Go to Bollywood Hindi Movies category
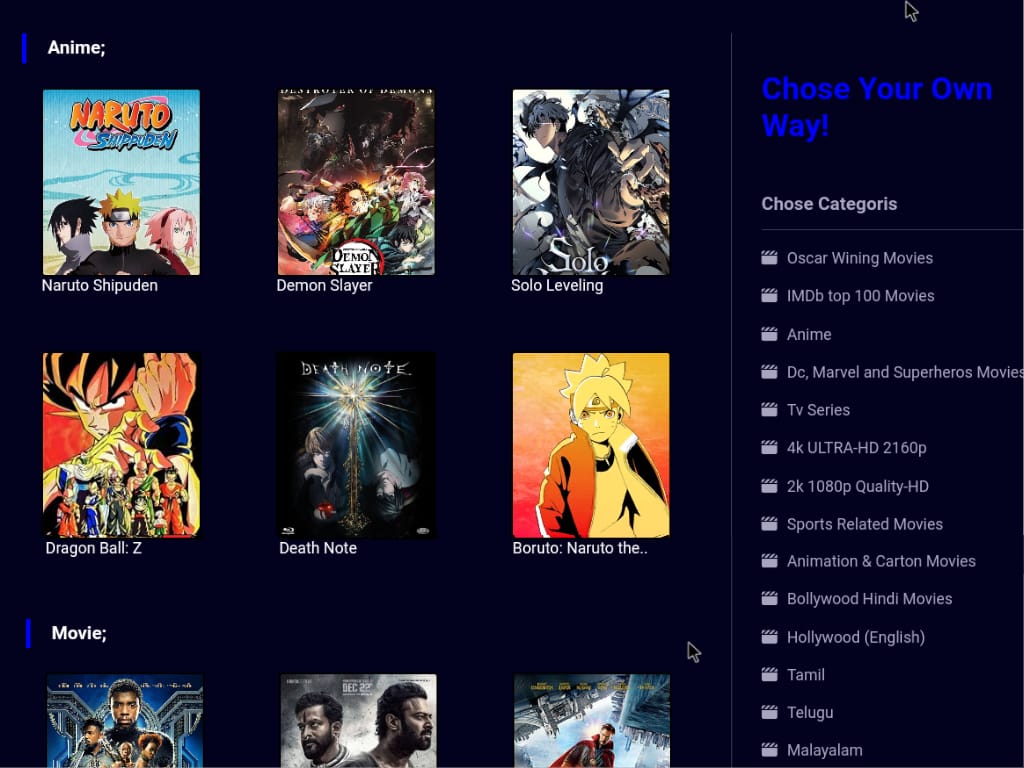This screenshot has width=1024, height=768. [x=869, y=599]
